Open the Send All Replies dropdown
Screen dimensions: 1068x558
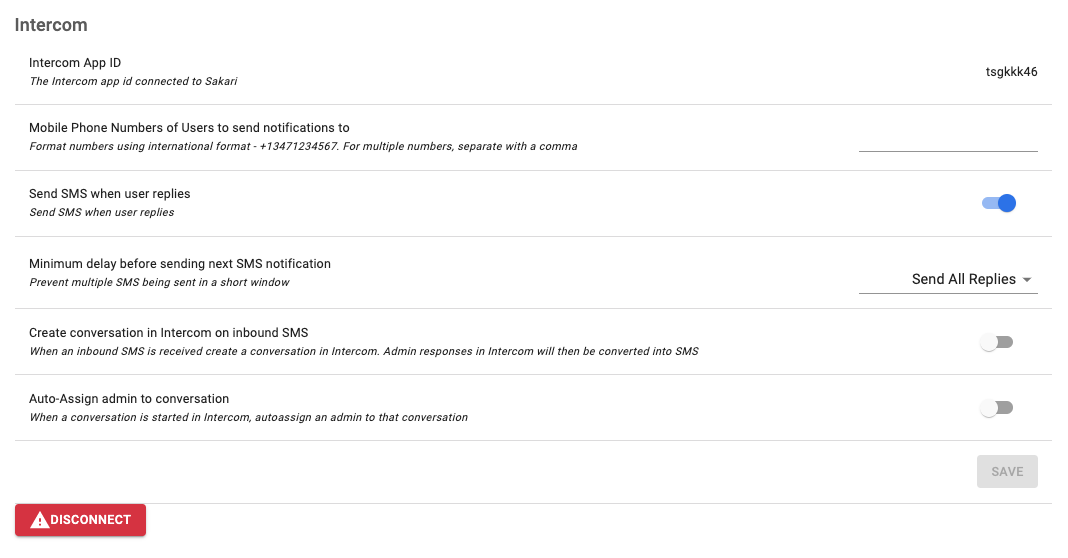pos(948,279)
